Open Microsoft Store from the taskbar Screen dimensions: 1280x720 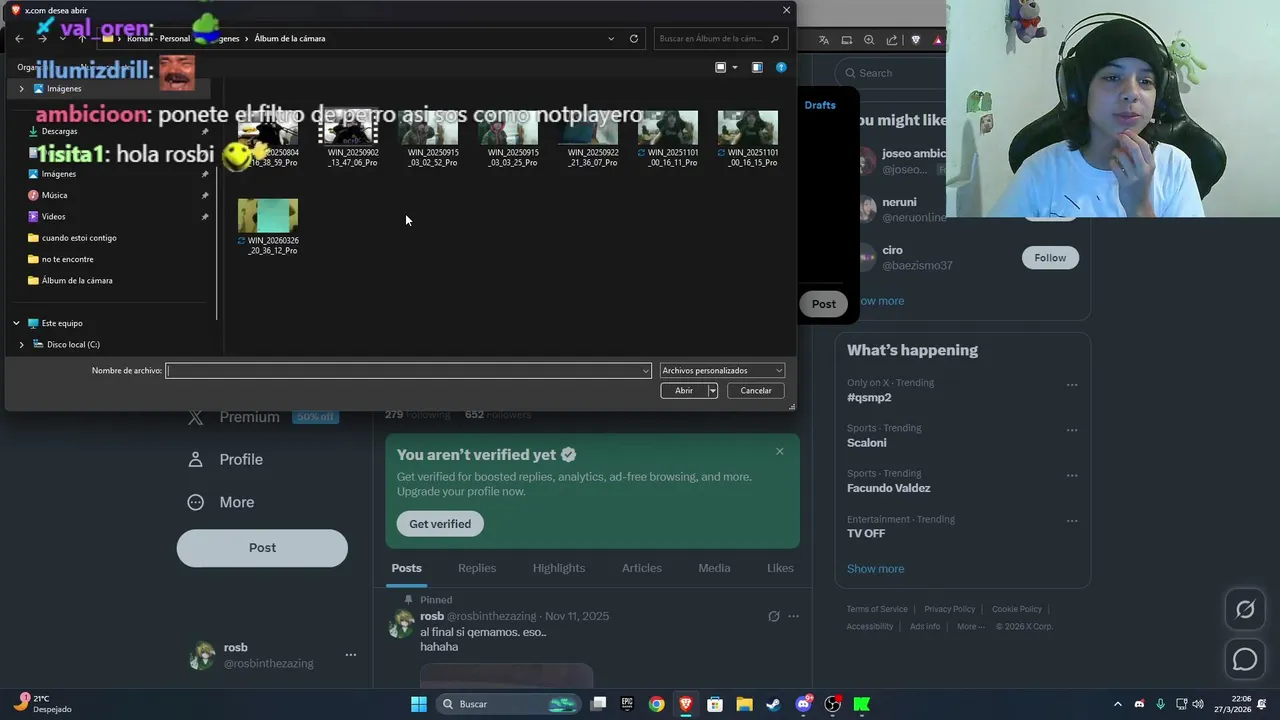[x=715, y=704]
